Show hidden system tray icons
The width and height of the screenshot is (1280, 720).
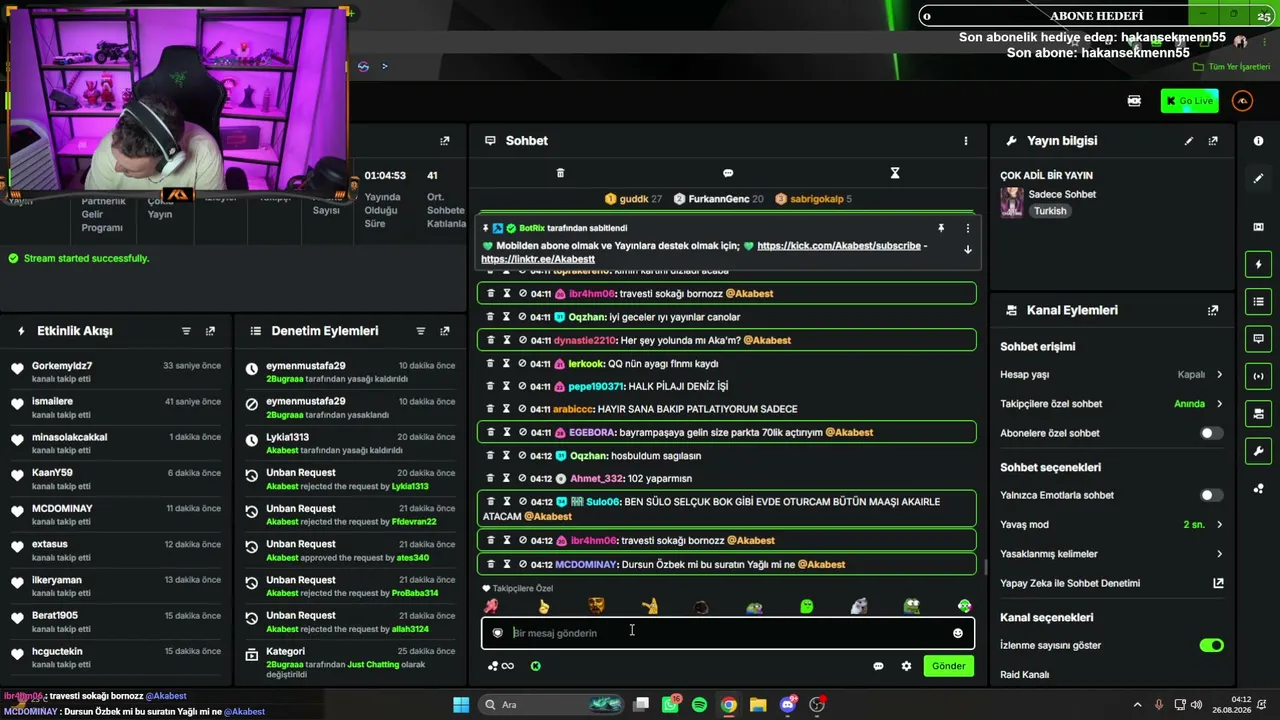pyautogui.click(x=1137, y=705)
